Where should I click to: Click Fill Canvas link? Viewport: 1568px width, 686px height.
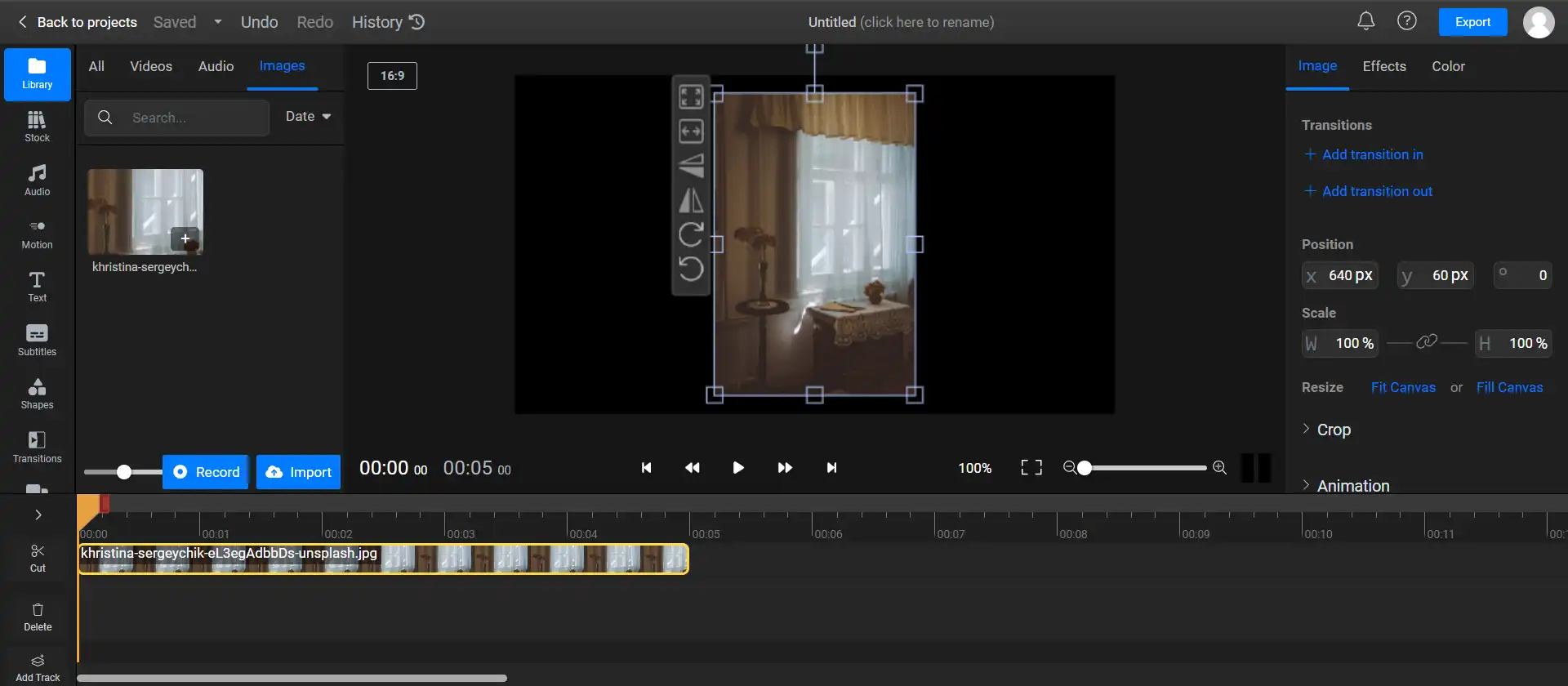pyautogui.click(x=1509, y=387)
